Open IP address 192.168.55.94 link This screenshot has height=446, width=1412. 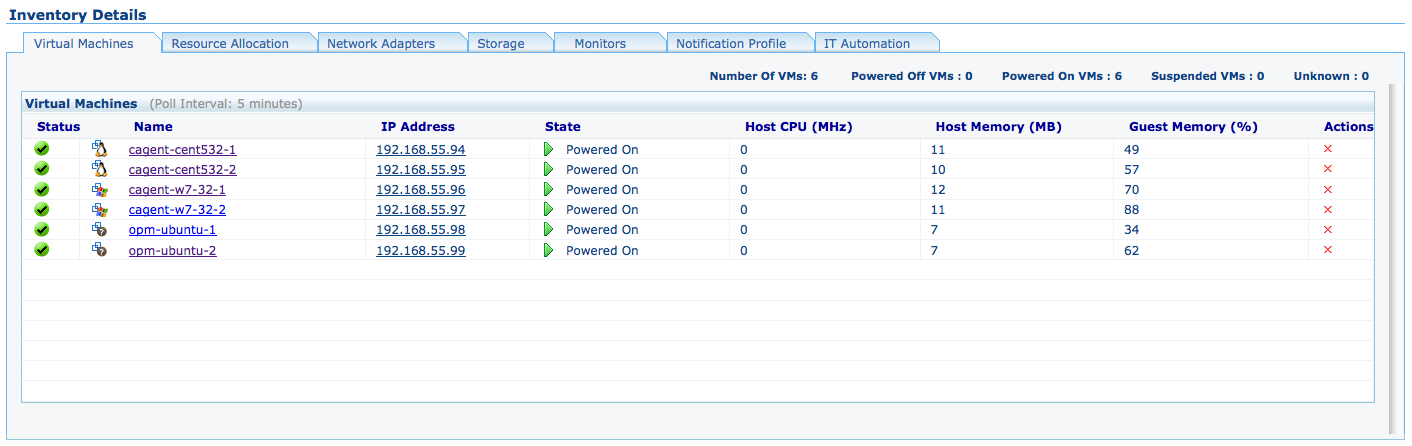[x=420, y=149]
